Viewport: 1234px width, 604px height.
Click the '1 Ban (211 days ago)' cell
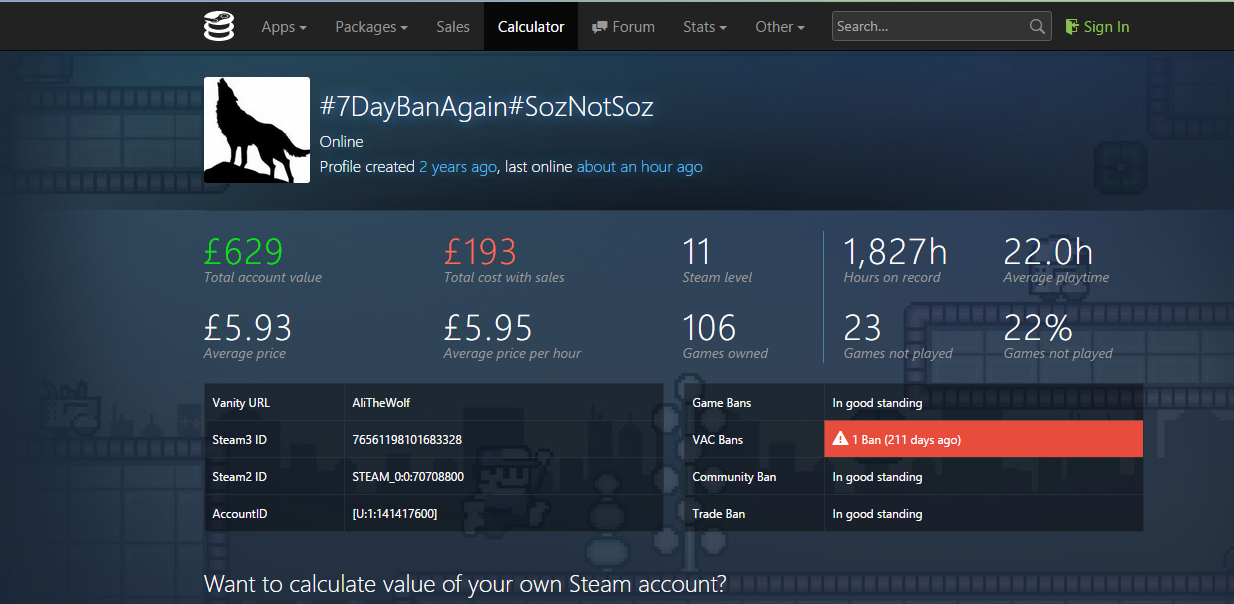(x=983, y=439)
